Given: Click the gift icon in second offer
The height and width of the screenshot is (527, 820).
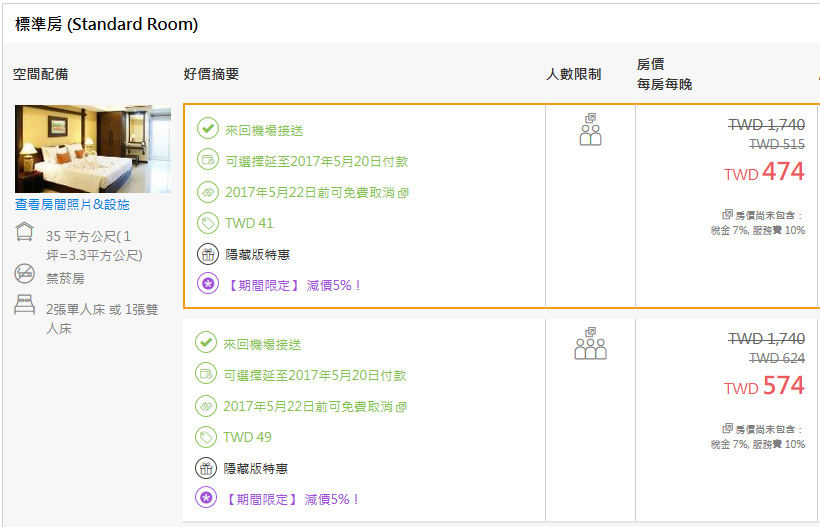Looking at the screenshot, I should pyautogui.click(x=206, y=468).
